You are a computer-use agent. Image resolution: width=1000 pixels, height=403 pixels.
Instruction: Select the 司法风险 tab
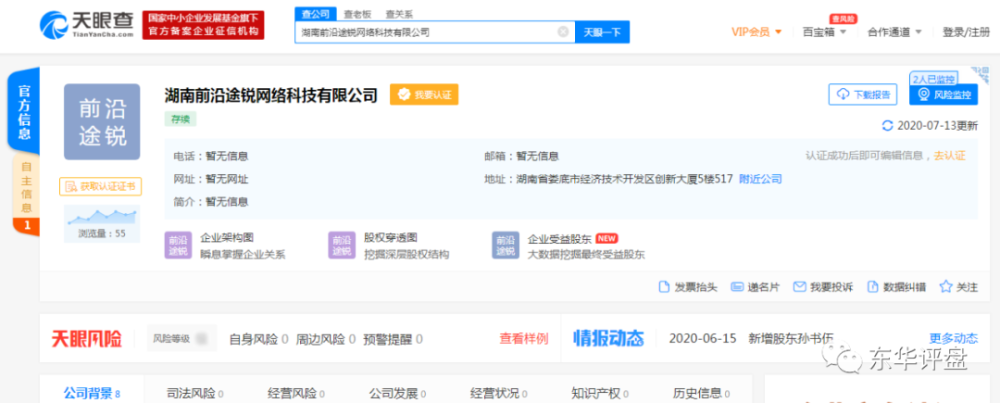pos(195,393)
